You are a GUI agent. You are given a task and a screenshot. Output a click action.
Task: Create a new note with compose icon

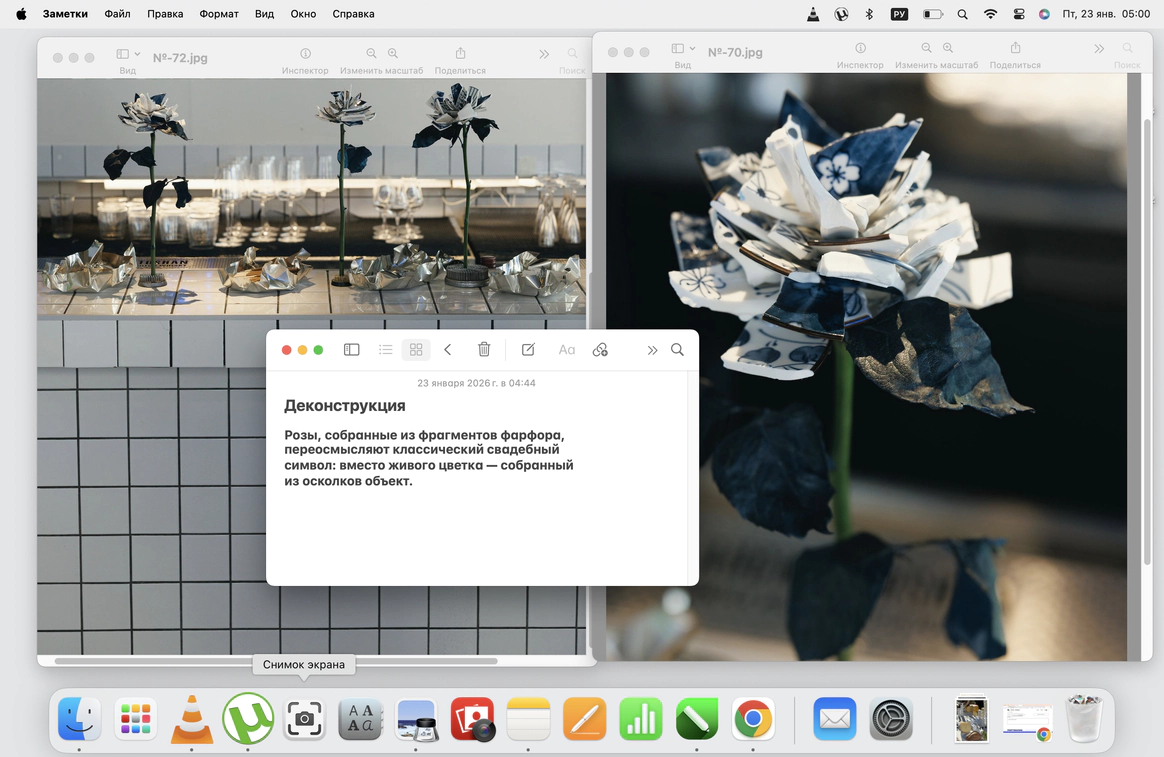tap(528, 350)
